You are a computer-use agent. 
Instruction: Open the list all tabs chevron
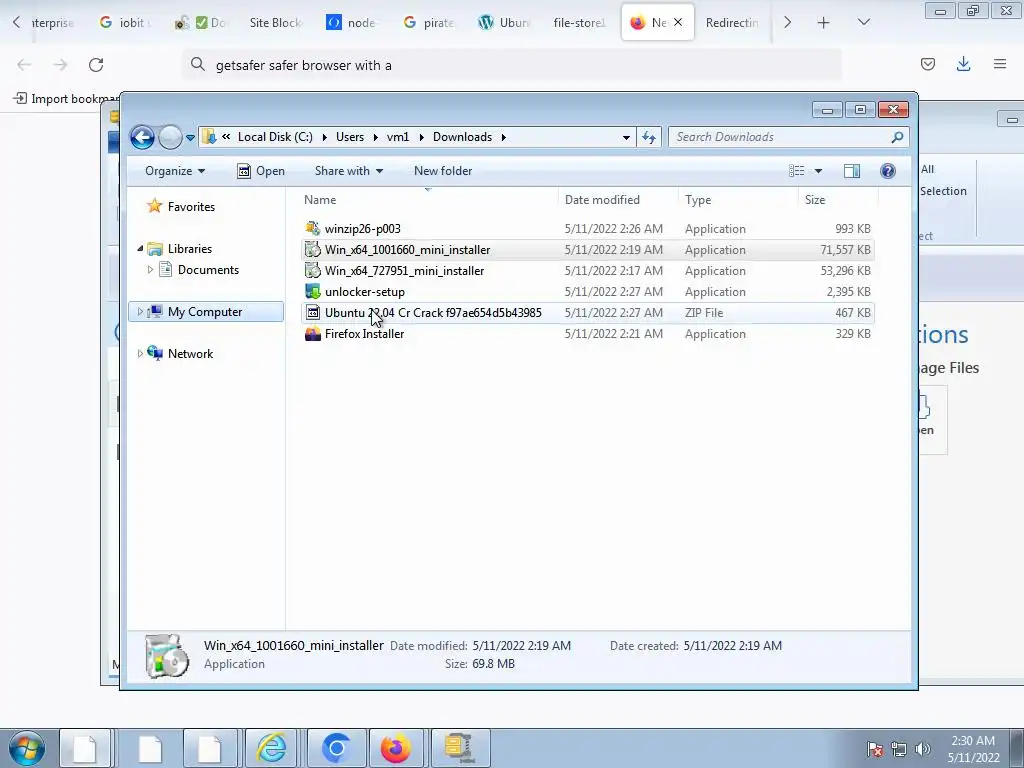point(863,22)
